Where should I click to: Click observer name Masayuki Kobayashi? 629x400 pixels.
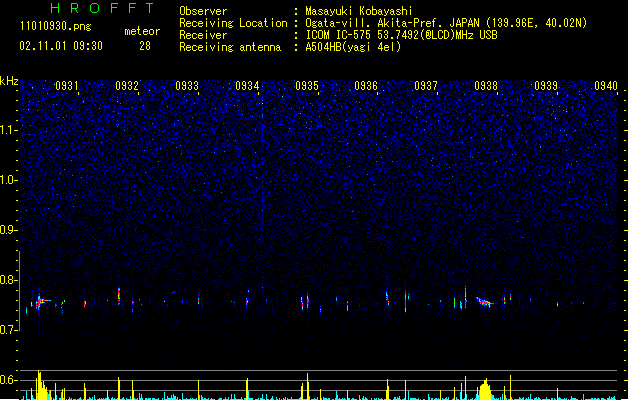(359, 11)
